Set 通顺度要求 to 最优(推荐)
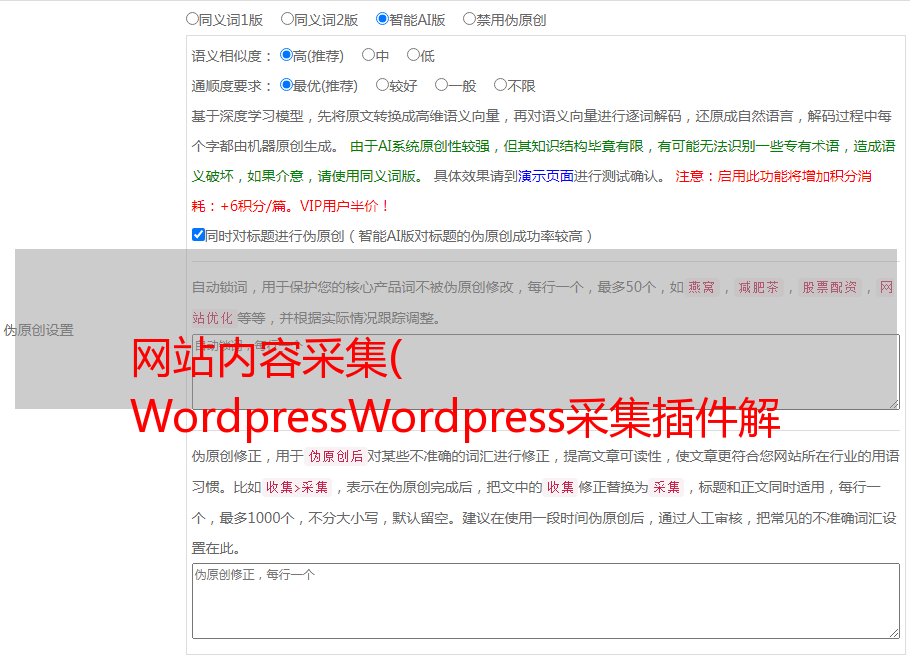 coord(286,85)
